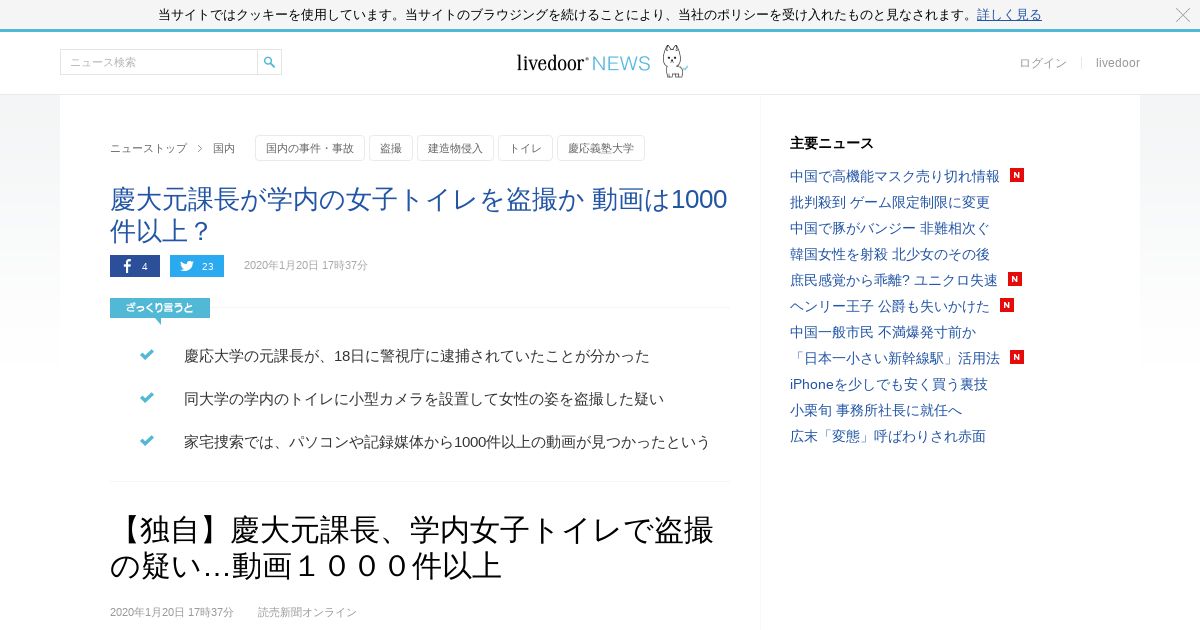Focus the ニュース検索 search field

tap(159, 62)
